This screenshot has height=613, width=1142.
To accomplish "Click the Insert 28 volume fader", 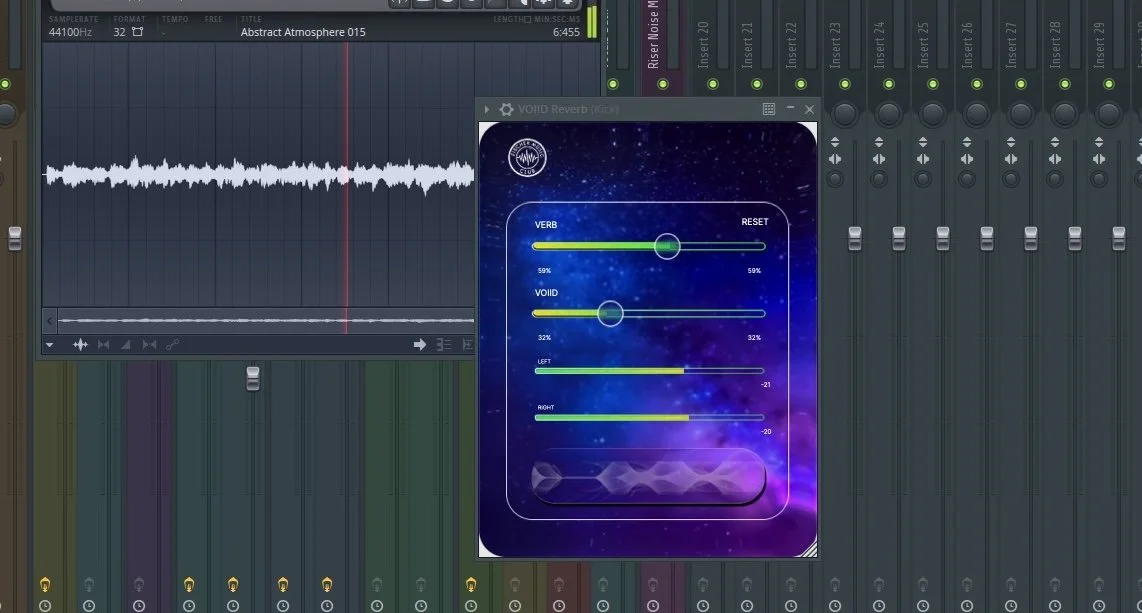I will [x=1075, y=238].
